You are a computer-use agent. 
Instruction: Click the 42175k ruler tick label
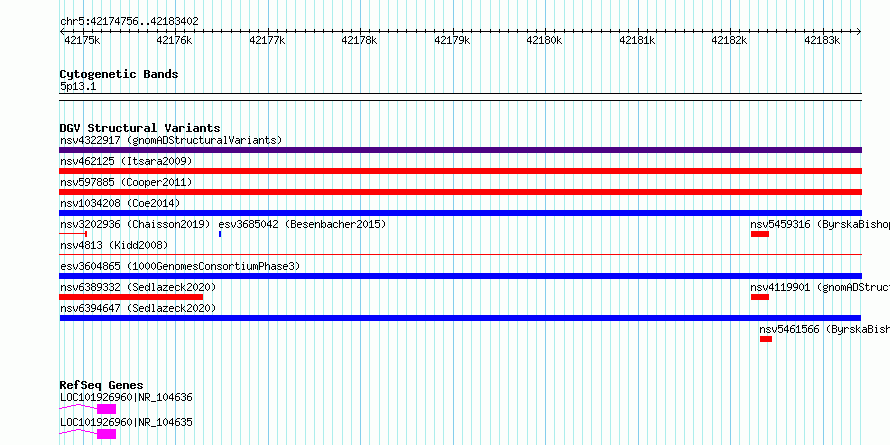[82, 40]
